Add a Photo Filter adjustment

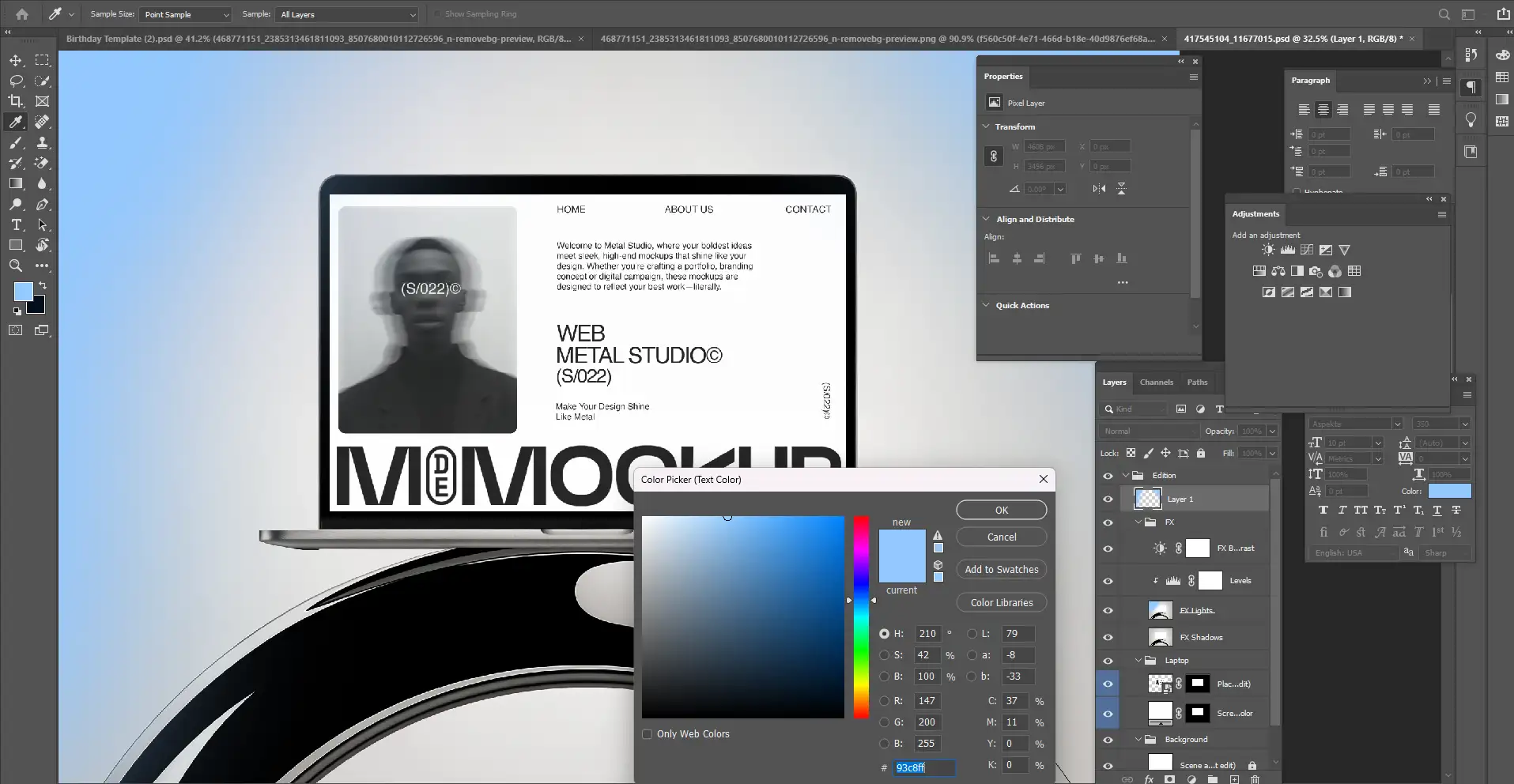tap(1316, 271)
